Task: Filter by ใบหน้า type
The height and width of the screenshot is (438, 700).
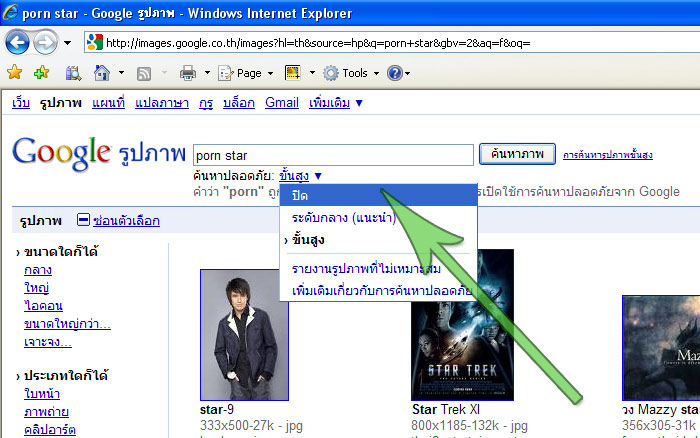Action: coord(42,394)
